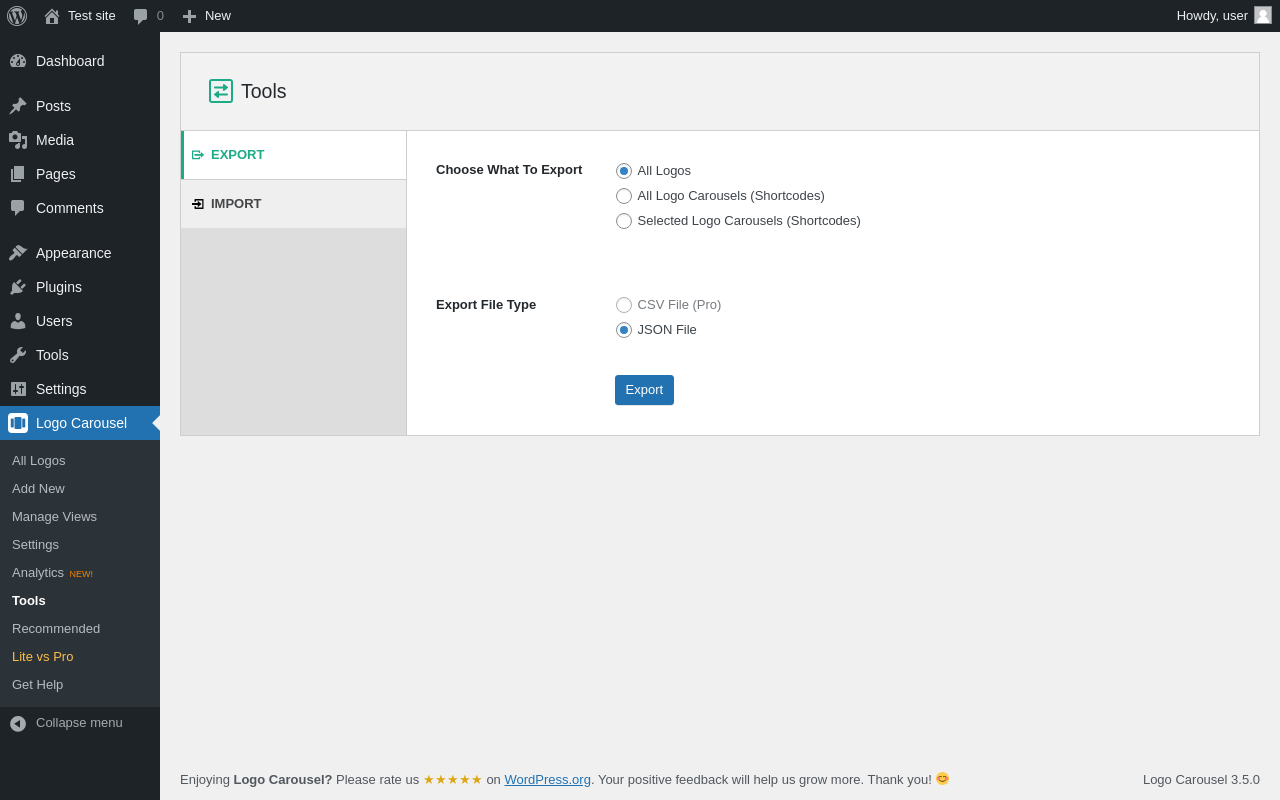
Task: Click the Choose What To Export label
Action: pos(509,170)
